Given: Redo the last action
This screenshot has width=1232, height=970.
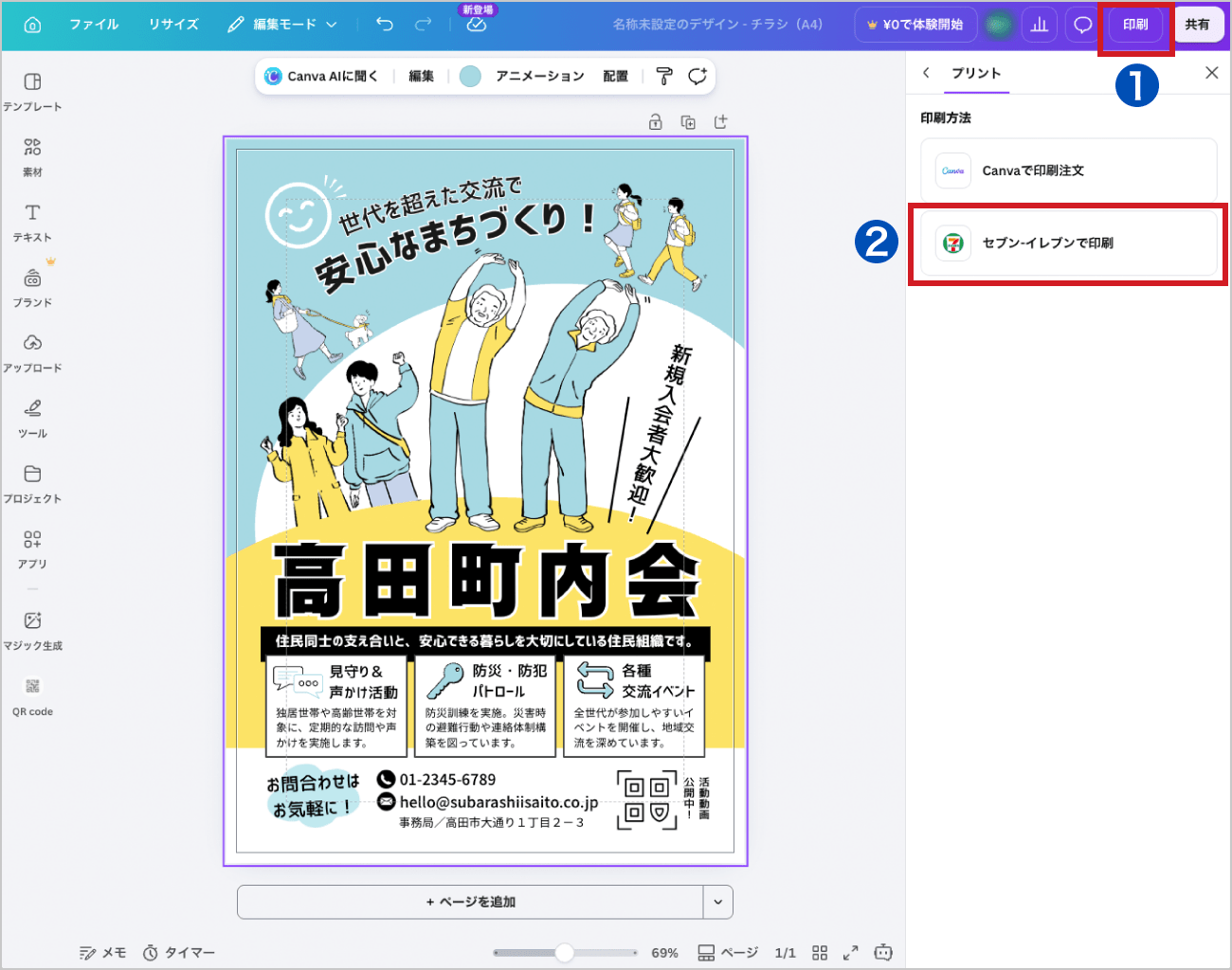Looking at the screenshot, I should click(424, 25).
